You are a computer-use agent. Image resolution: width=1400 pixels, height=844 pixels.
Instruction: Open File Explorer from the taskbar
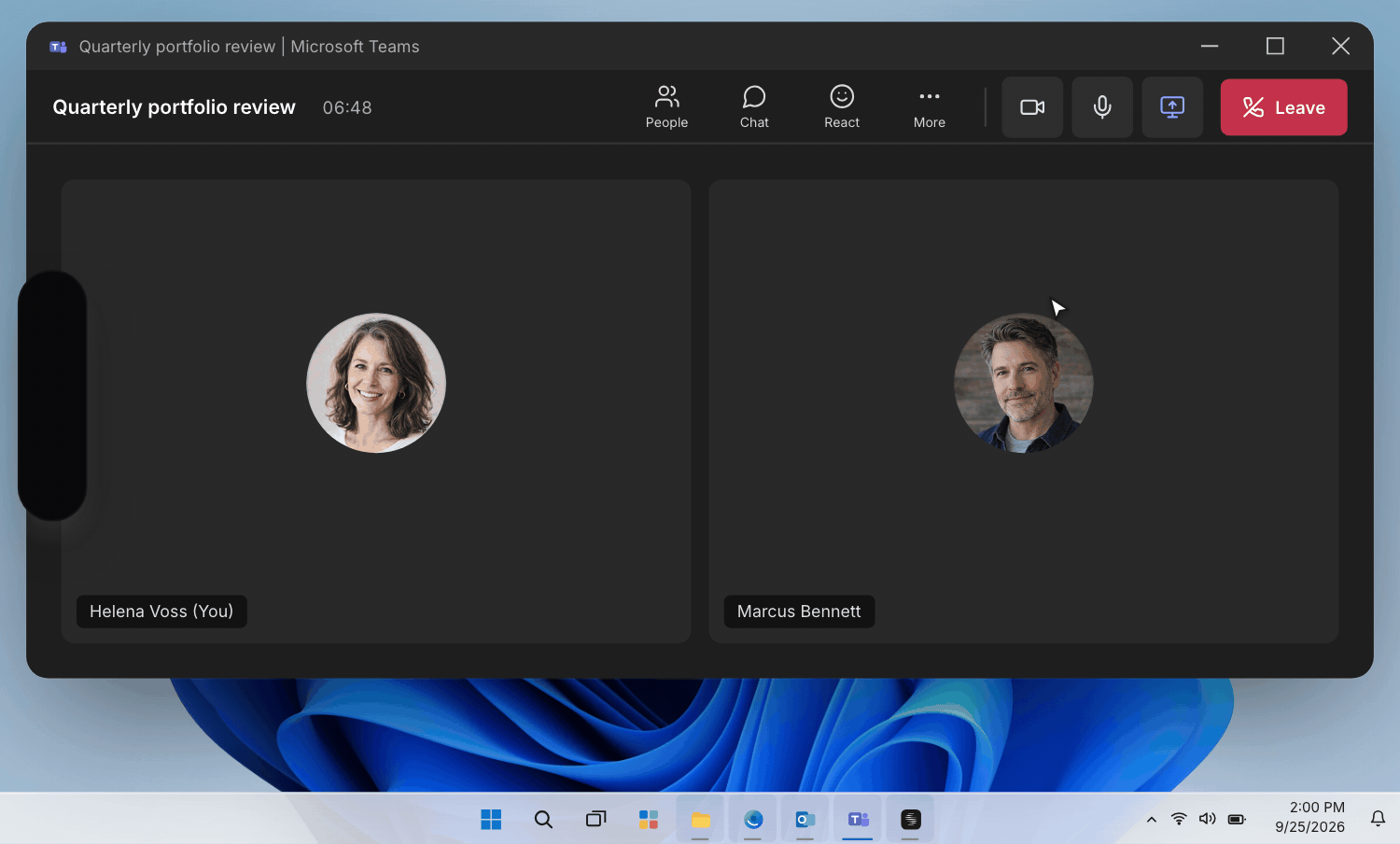pos(700,819)
